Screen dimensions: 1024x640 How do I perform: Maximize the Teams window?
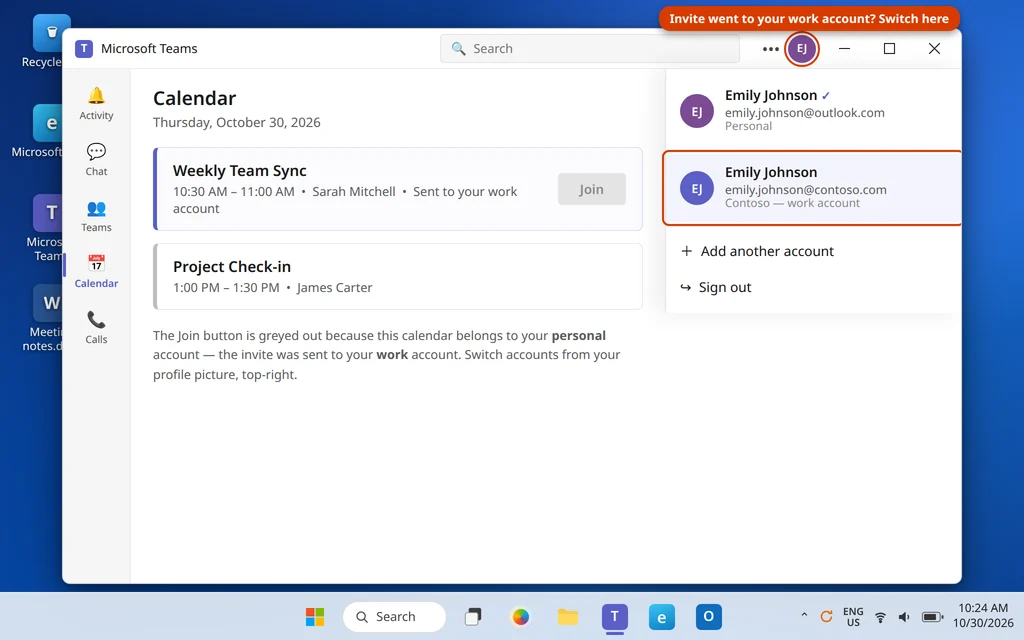[889, 48]
